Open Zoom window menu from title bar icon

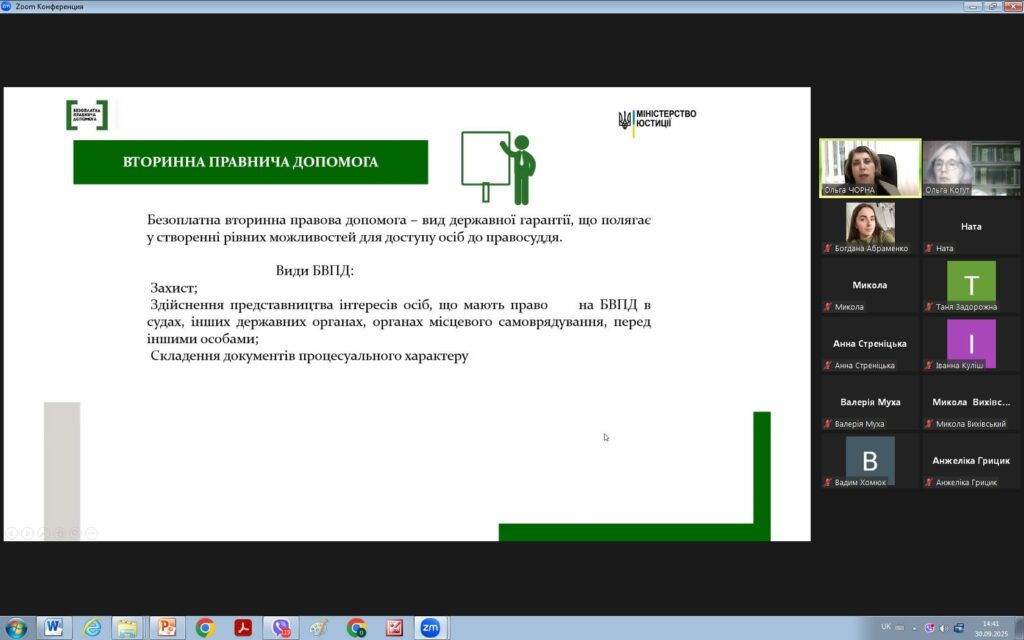tap(7, 6)
